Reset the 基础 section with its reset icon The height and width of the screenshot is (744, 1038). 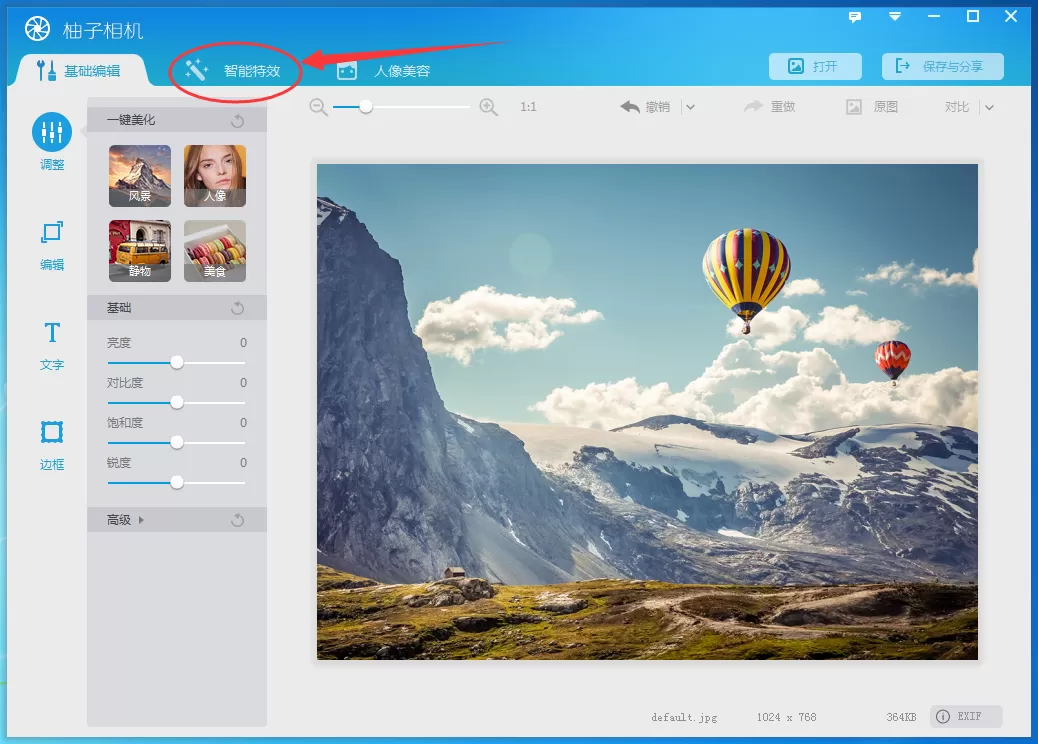tap(238, 308)
